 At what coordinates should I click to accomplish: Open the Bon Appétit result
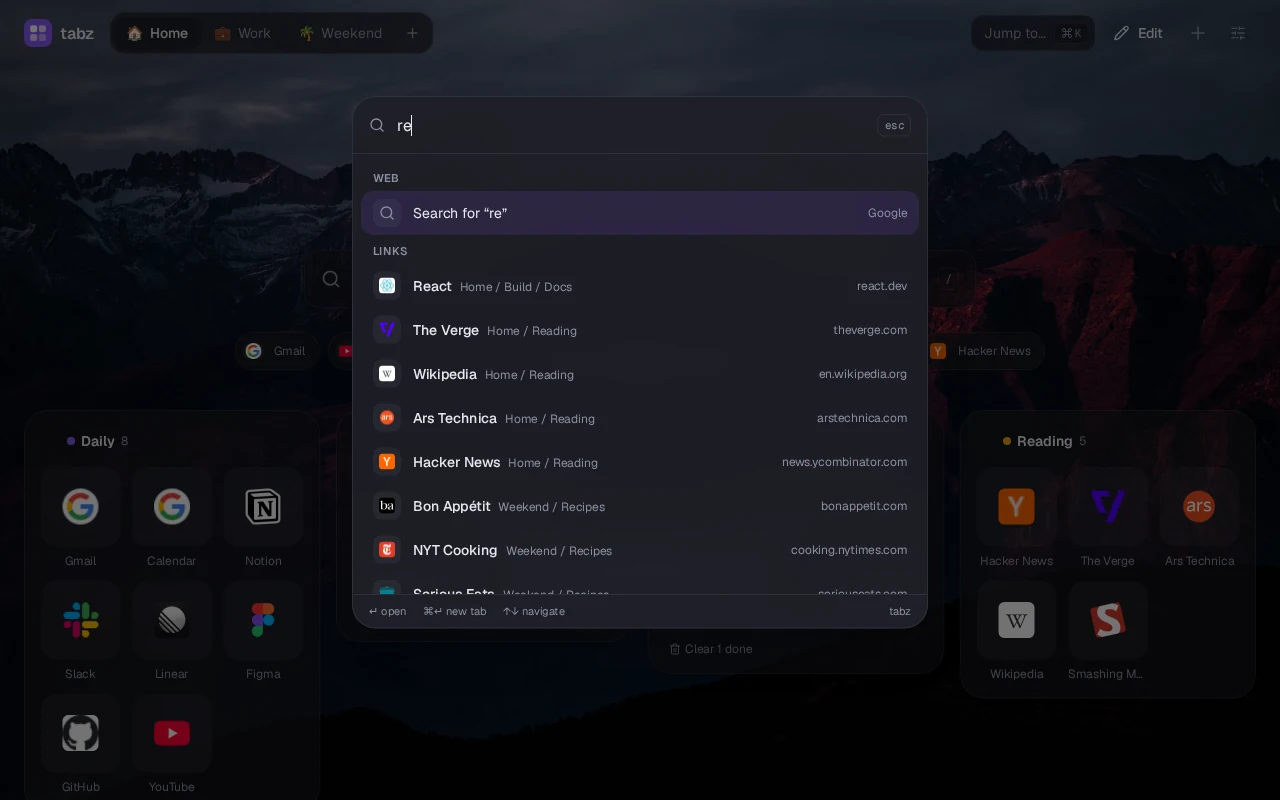coord(640,506)
